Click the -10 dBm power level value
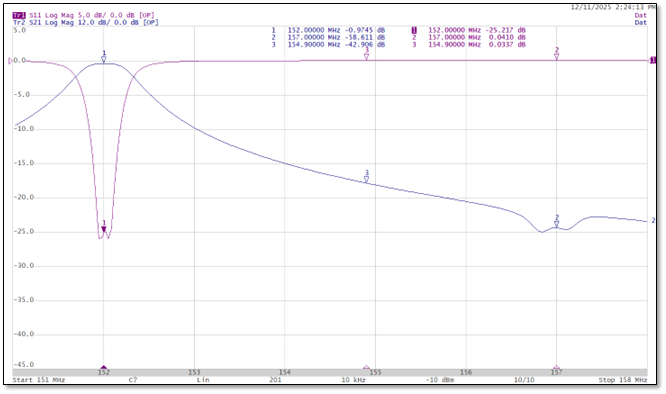This screenshot has width=666, height=394. click(440, 380)
